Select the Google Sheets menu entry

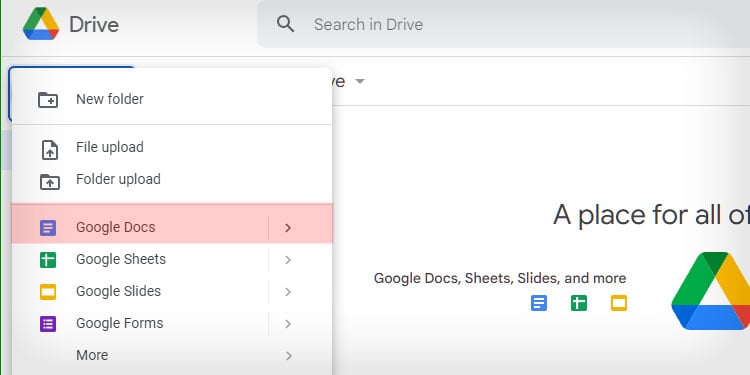click(x=172, y=259)
